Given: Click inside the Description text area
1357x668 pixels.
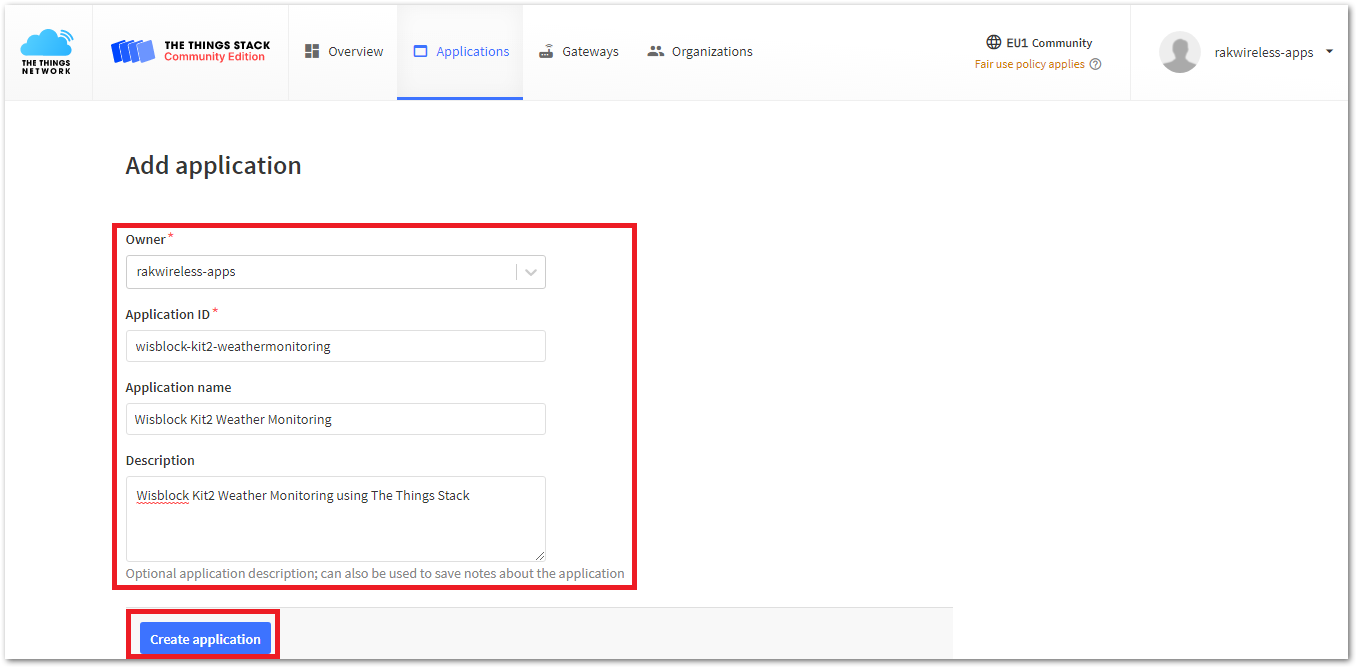Looking at the screenshot, I should click(x=335, y=518).
